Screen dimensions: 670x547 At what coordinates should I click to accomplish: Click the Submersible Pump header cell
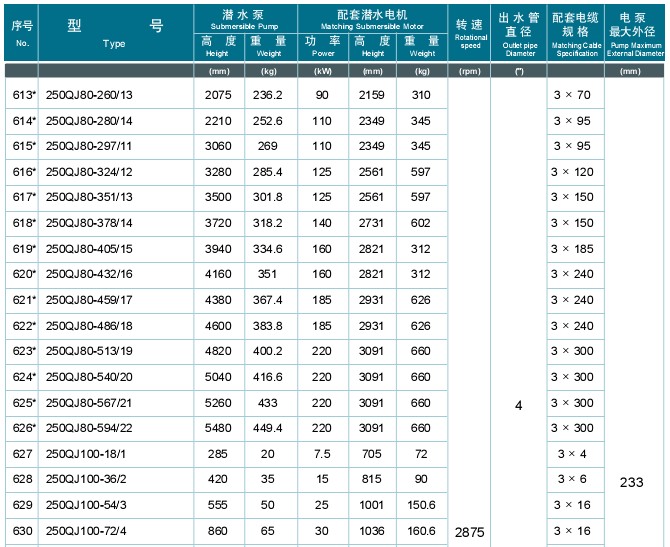click(242, 18)
